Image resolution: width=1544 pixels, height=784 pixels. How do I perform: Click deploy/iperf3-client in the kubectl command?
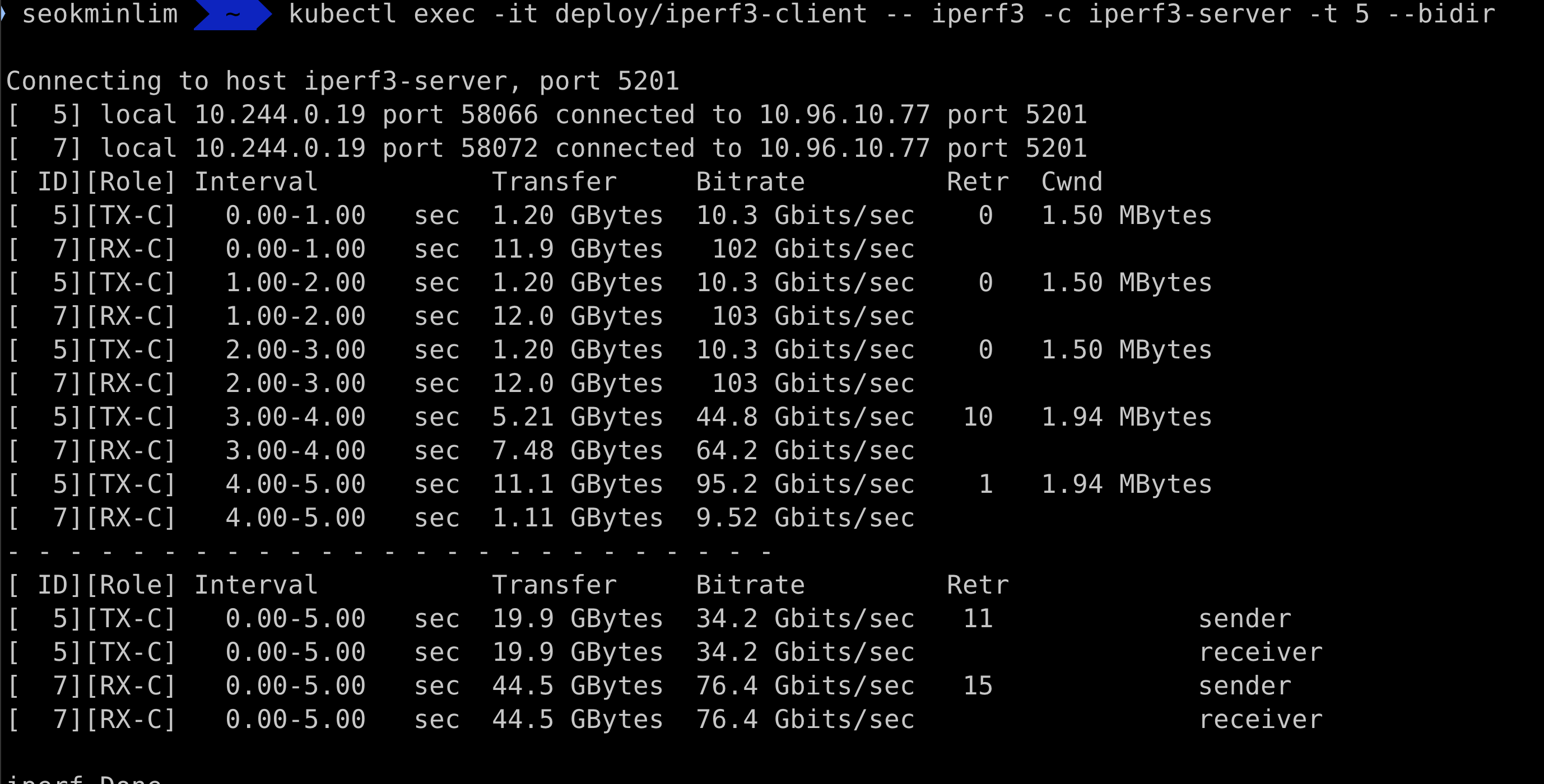[711, 14]
